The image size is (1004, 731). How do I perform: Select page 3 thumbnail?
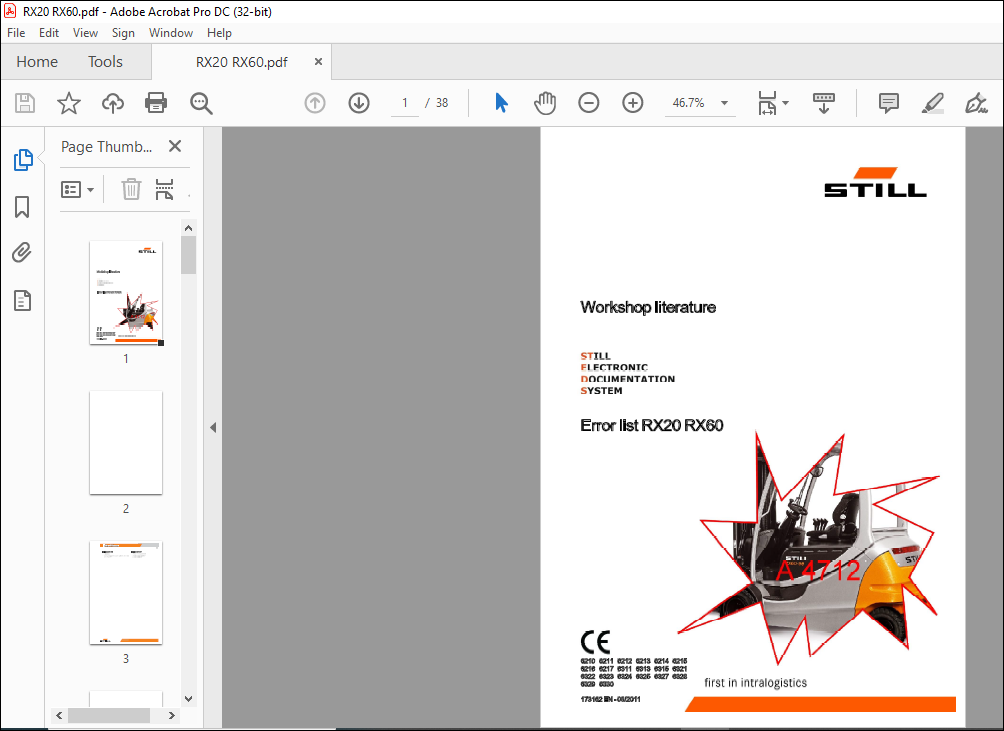point(126,592)
